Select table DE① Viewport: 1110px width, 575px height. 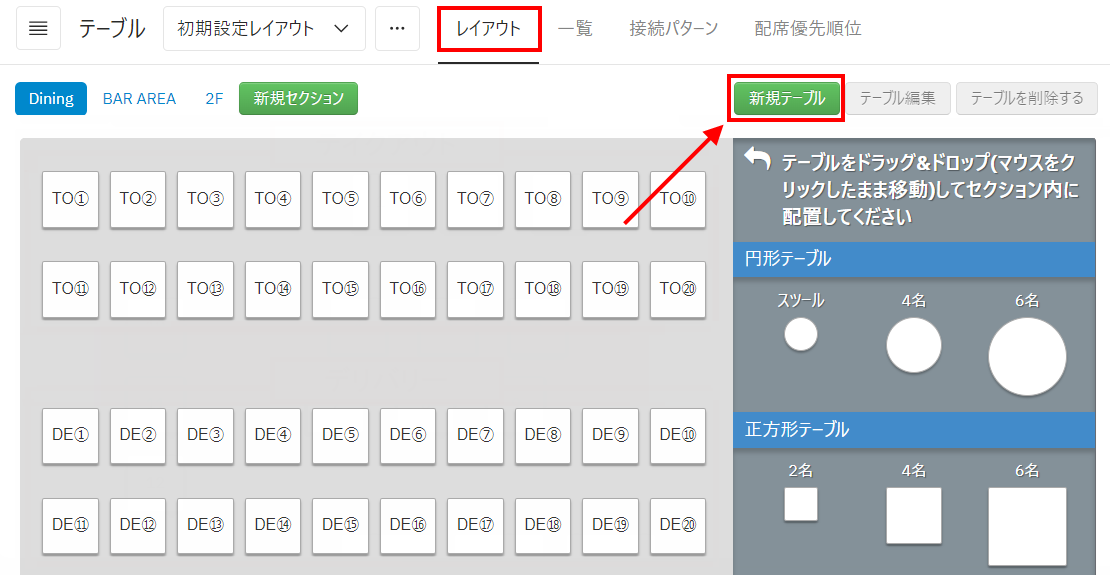tap(70, 436)
